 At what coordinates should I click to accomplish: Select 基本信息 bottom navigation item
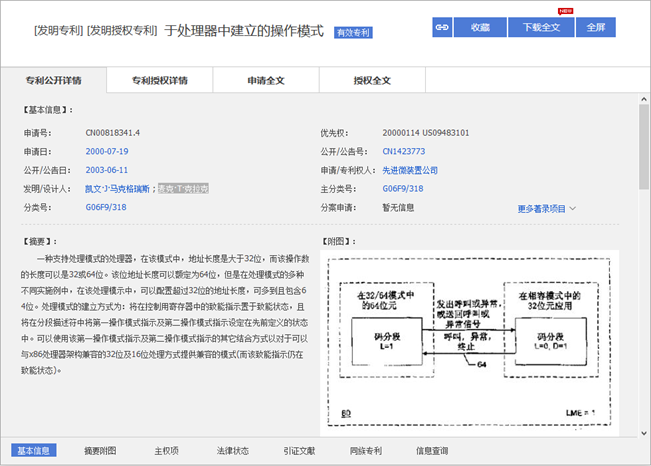pyautogui.click(x=34, y=451)
